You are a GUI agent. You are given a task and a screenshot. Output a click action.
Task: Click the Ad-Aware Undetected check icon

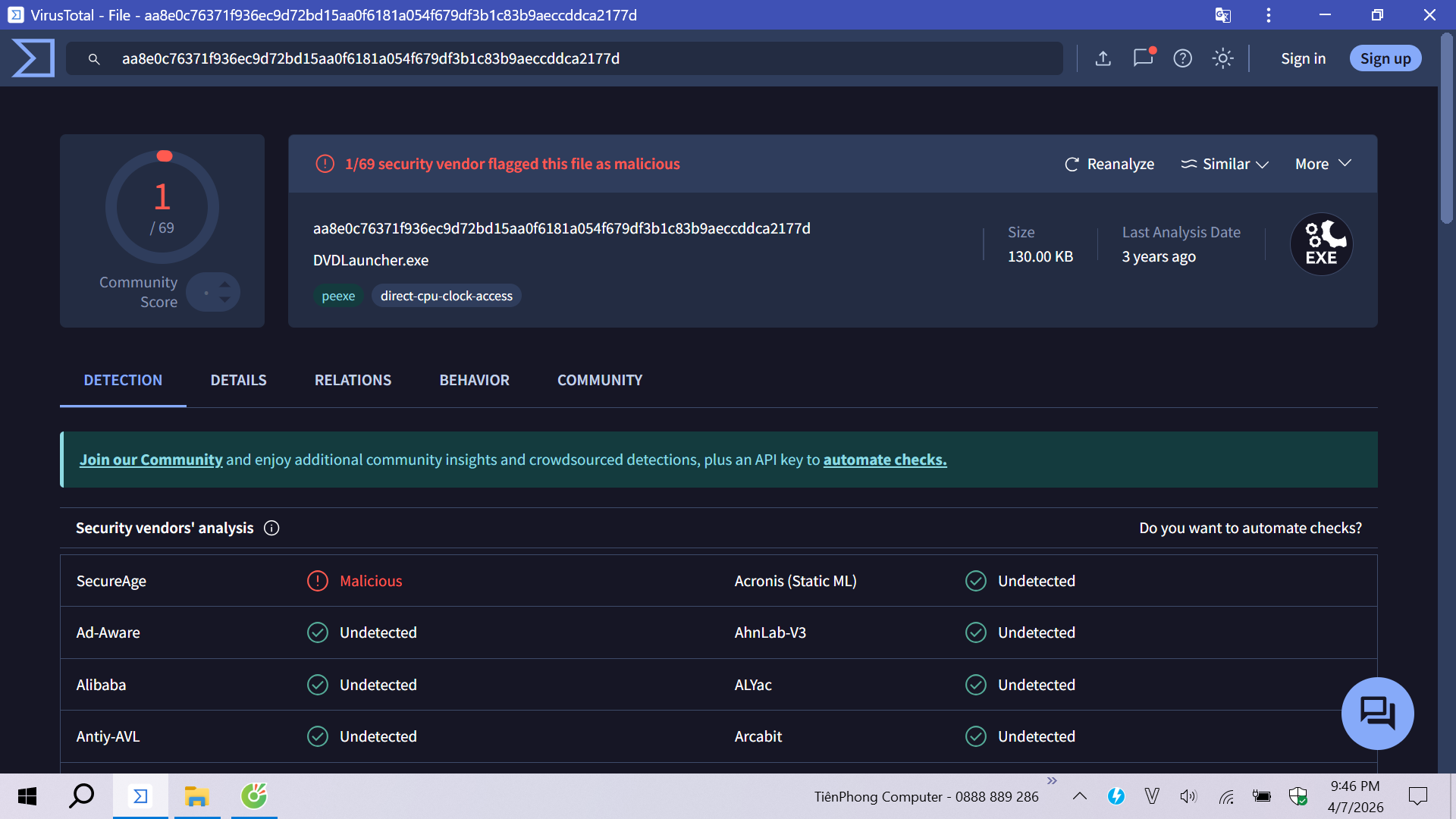[317, 632]
